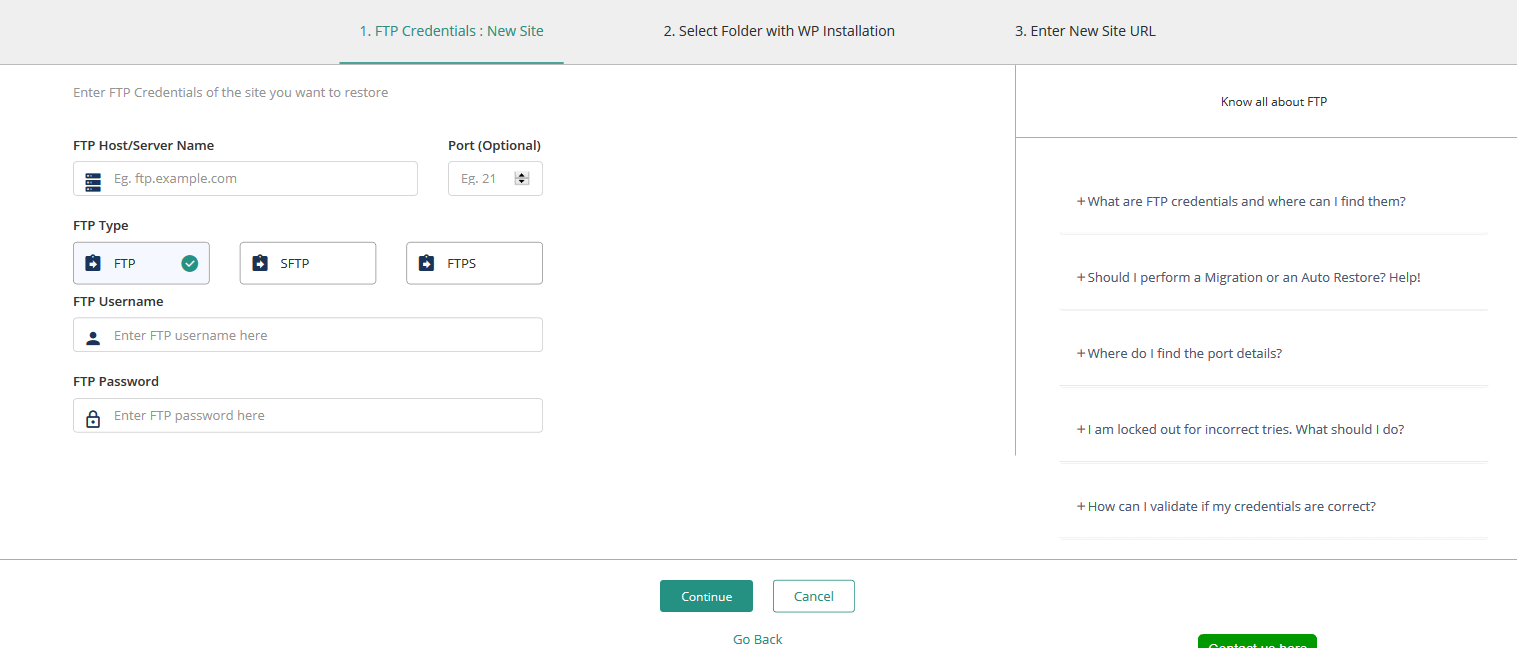Click the Go Back link
The width and height of the screenshot is (1517, 648).
pos(757,639)
